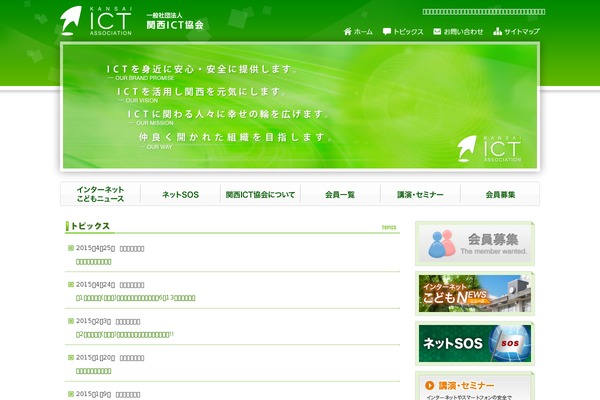Image resolution: width=600 pixels, height=400 pixels.
Task: Open トピックス link with speech bubble icon
Action: [x=403, y=31]
